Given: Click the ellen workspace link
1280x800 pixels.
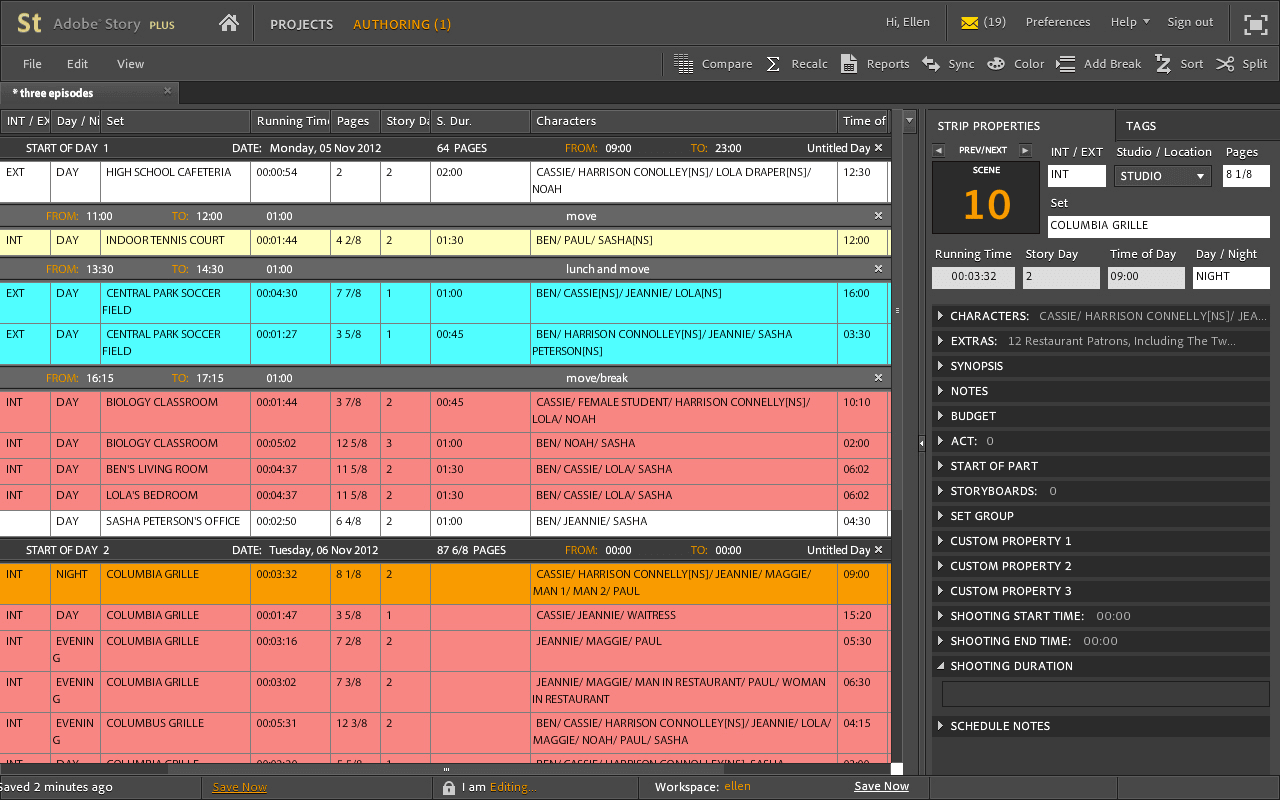Looking at the screenshot, I should [x=737, y=787].
